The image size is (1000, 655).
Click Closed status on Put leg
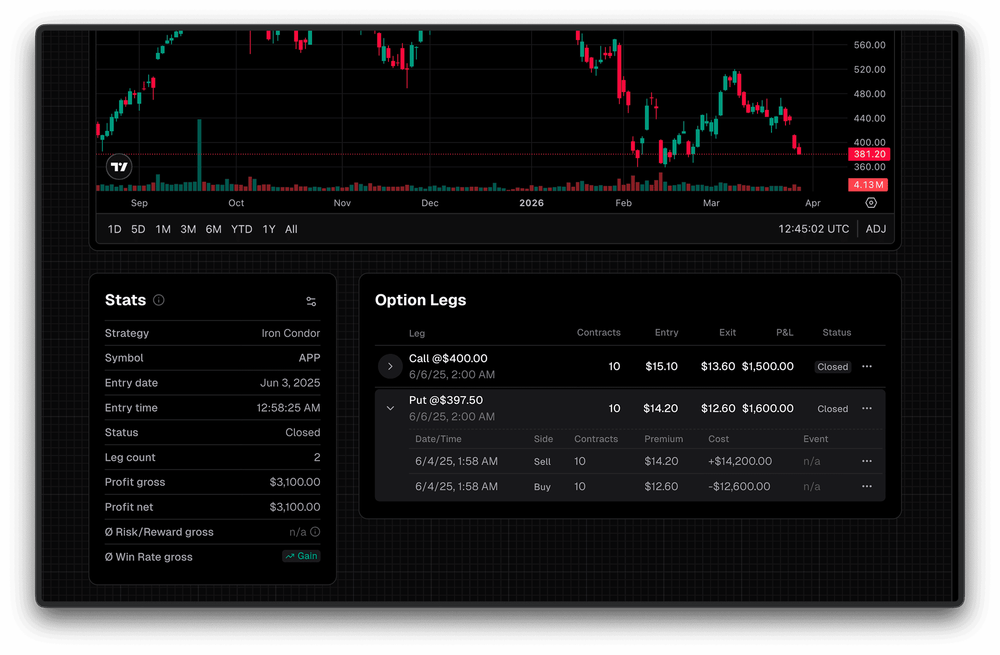832,409
